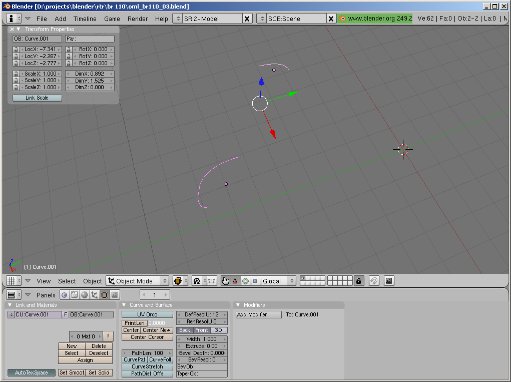
Task: Open the viewport draw type shading icon
Action: pyautogui.click(x=178, y=281)
